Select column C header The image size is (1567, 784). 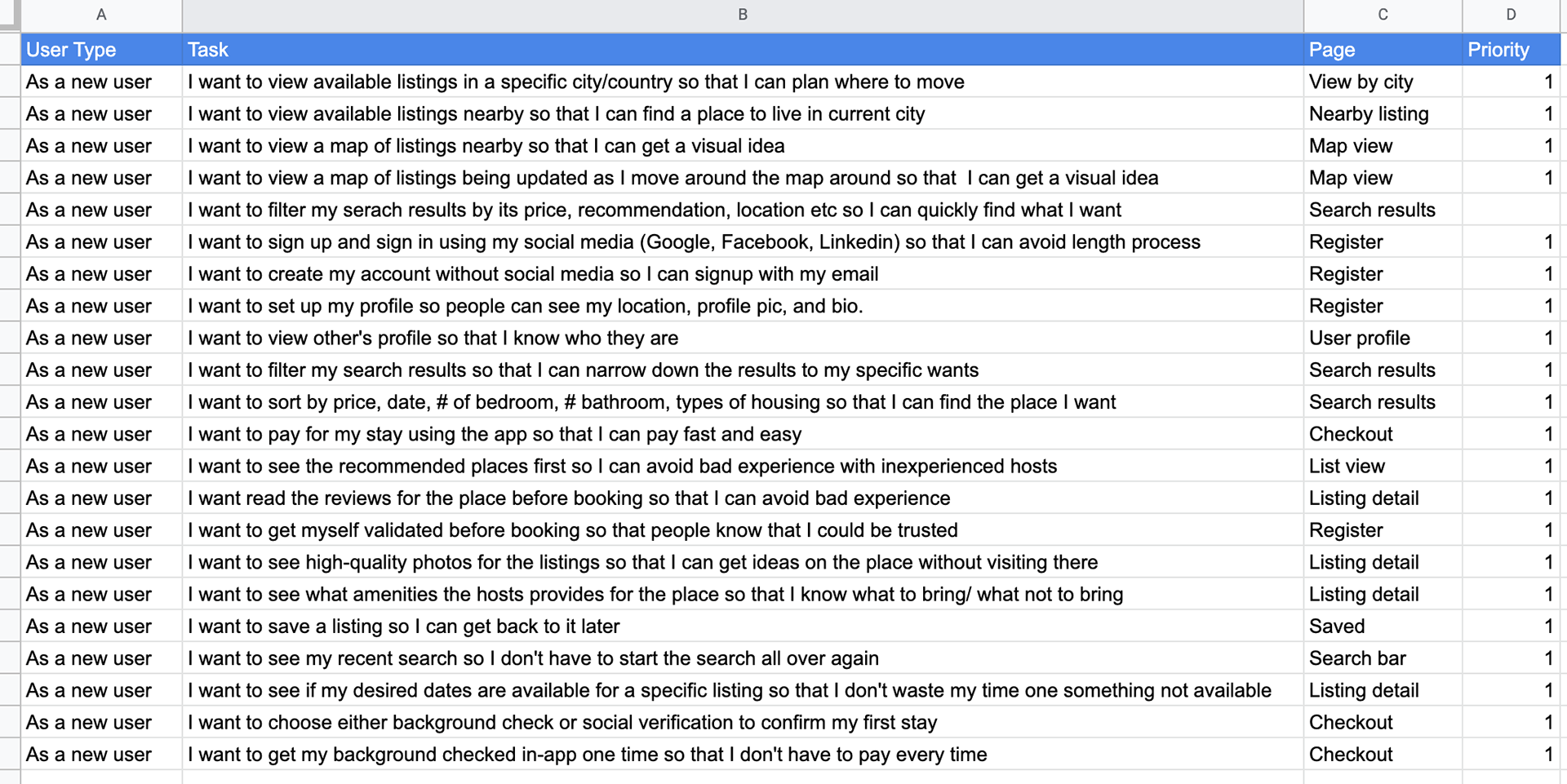click(1383, 16)
